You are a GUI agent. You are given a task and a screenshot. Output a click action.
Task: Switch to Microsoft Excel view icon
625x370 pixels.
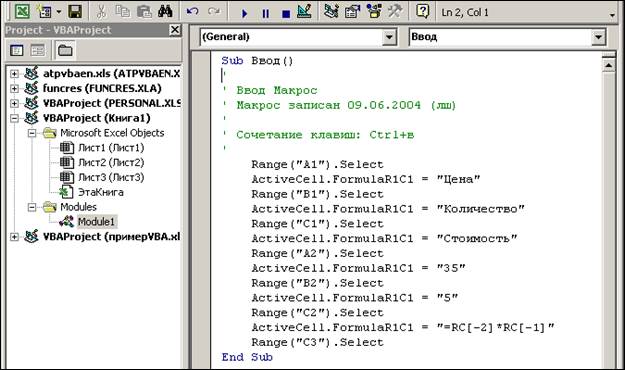pyautogui.click(x=22, y=11)
